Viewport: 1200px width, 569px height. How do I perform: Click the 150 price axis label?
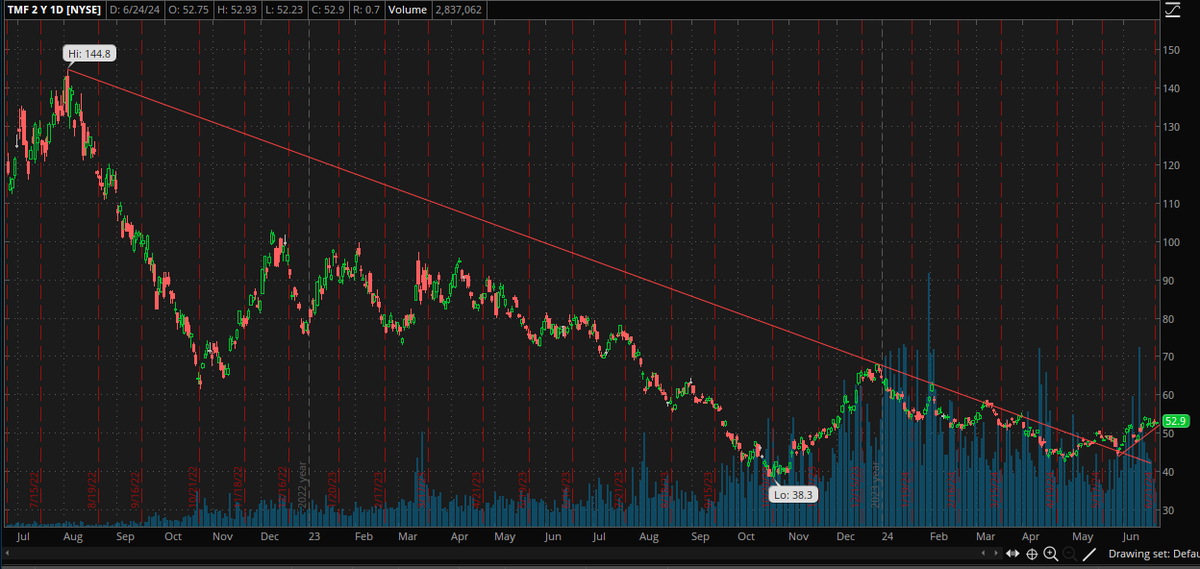pos(1173,50)
